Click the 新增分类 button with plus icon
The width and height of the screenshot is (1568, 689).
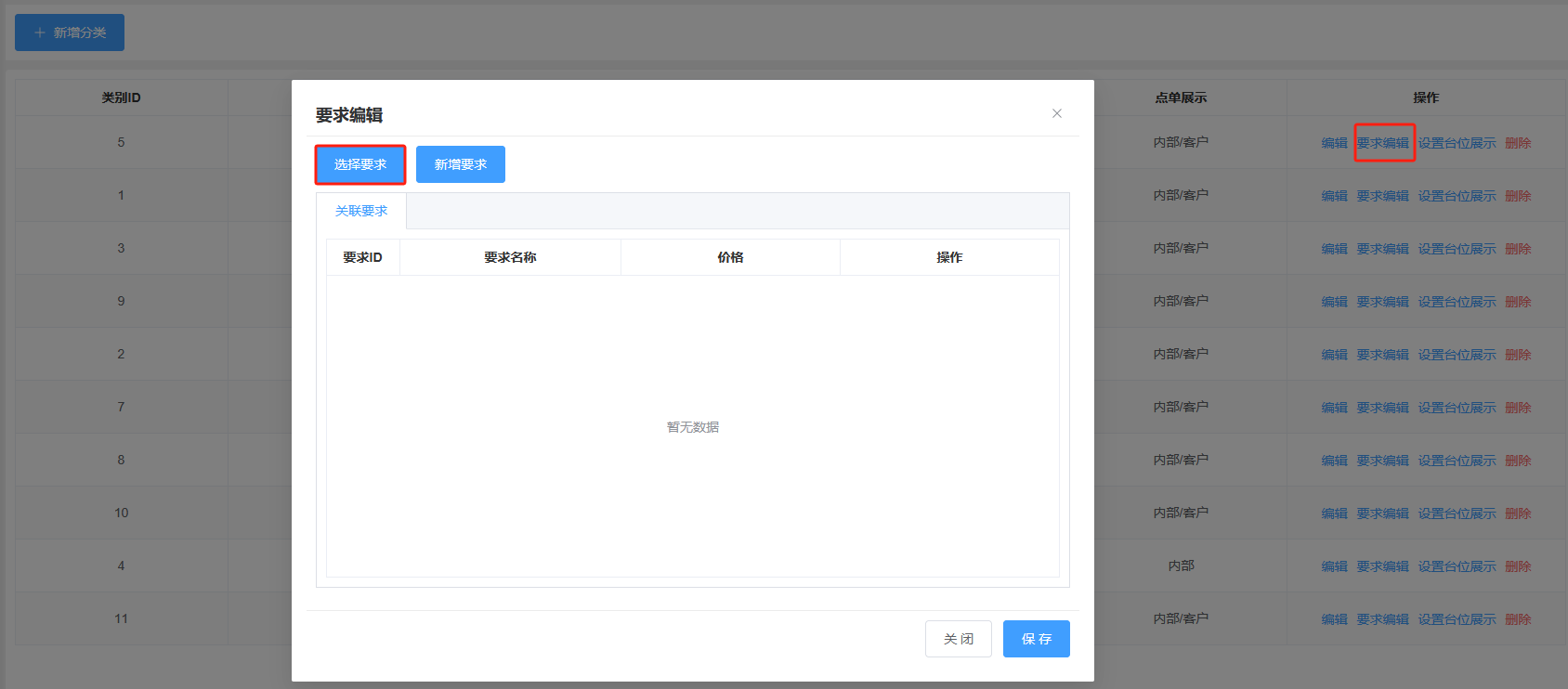coord(70,32)
